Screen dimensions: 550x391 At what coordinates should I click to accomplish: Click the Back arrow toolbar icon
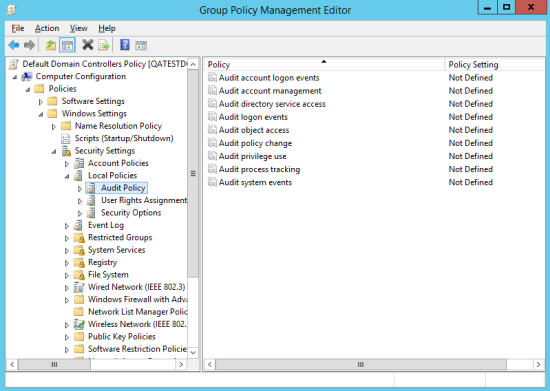click(x=14, y=45)
